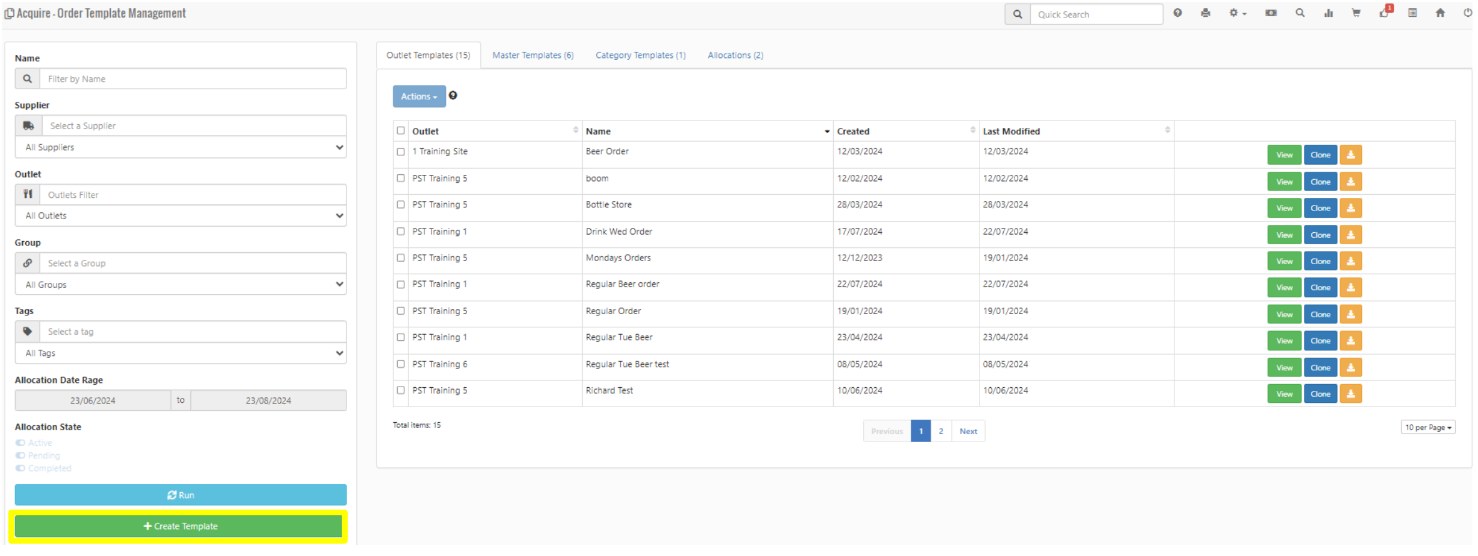
Task: Click the Filter by Name input field
Action: (195, 79)
